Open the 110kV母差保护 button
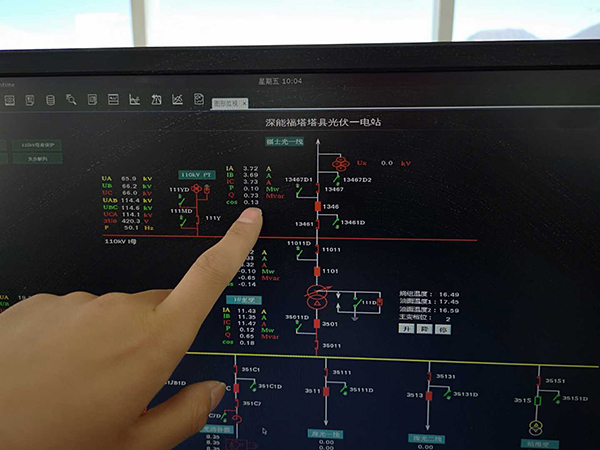The height and width of the screenshot is (450, 600). click(37, 145)
